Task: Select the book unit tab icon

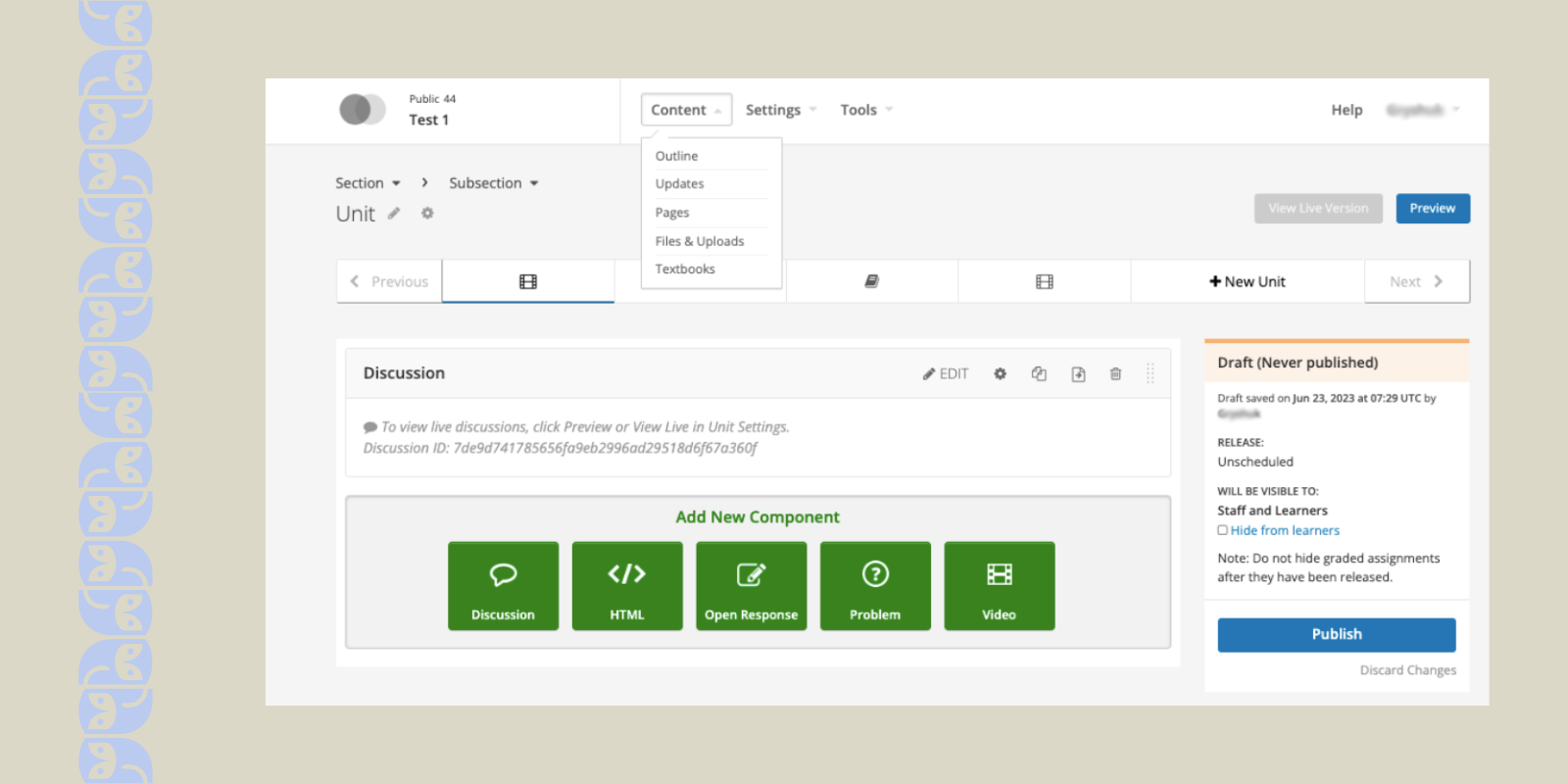Action: pyautogui.click(x=871, y=281)
